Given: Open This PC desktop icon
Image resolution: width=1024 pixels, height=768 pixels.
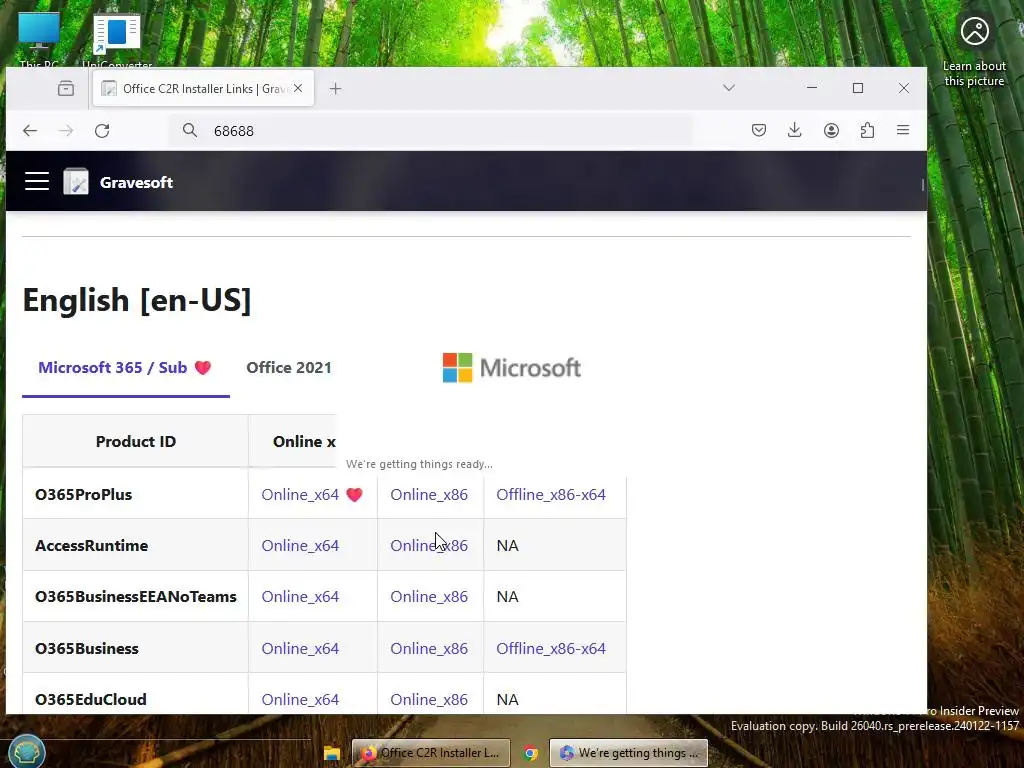Looking at the screenshot, I should coord(39,39).
